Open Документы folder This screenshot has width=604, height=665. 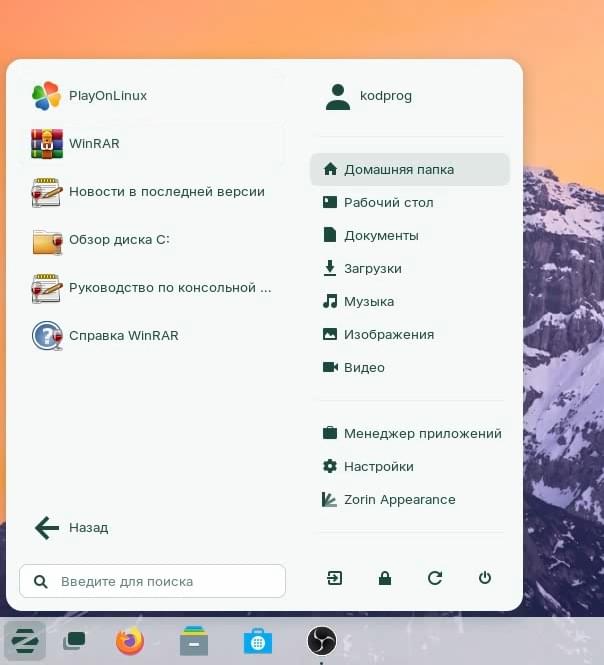[x=410, y=235]
